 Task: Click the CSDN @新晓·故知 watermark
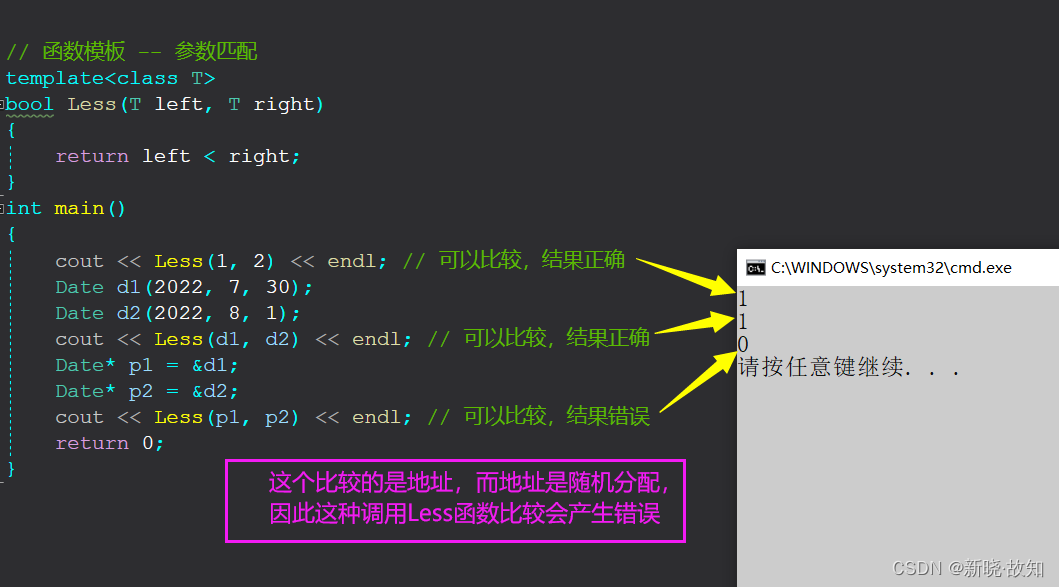[968, 568]
